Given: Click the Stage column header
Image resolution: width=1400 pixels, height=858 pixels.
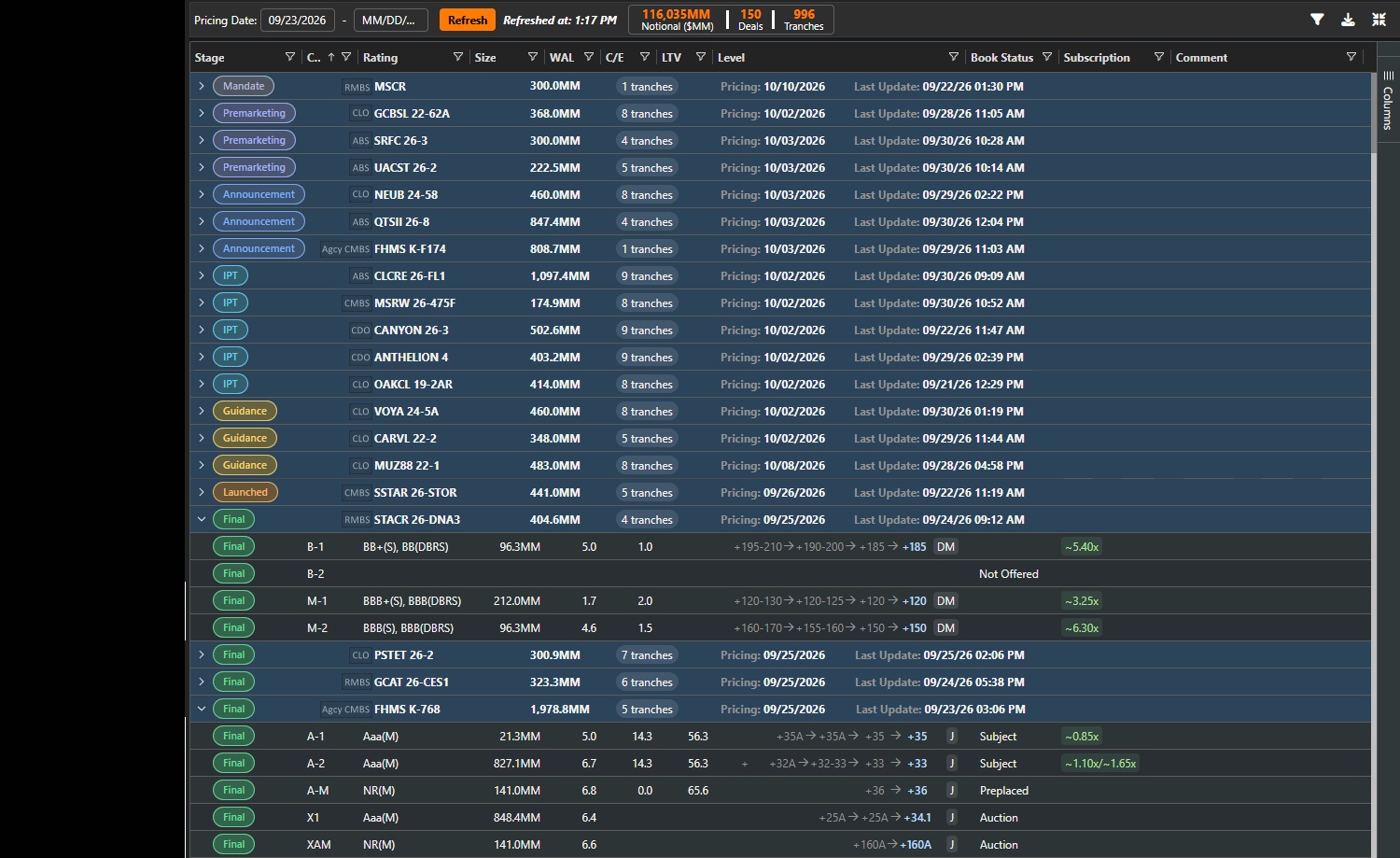Looking at the screenshot, I should pos(210,57).
